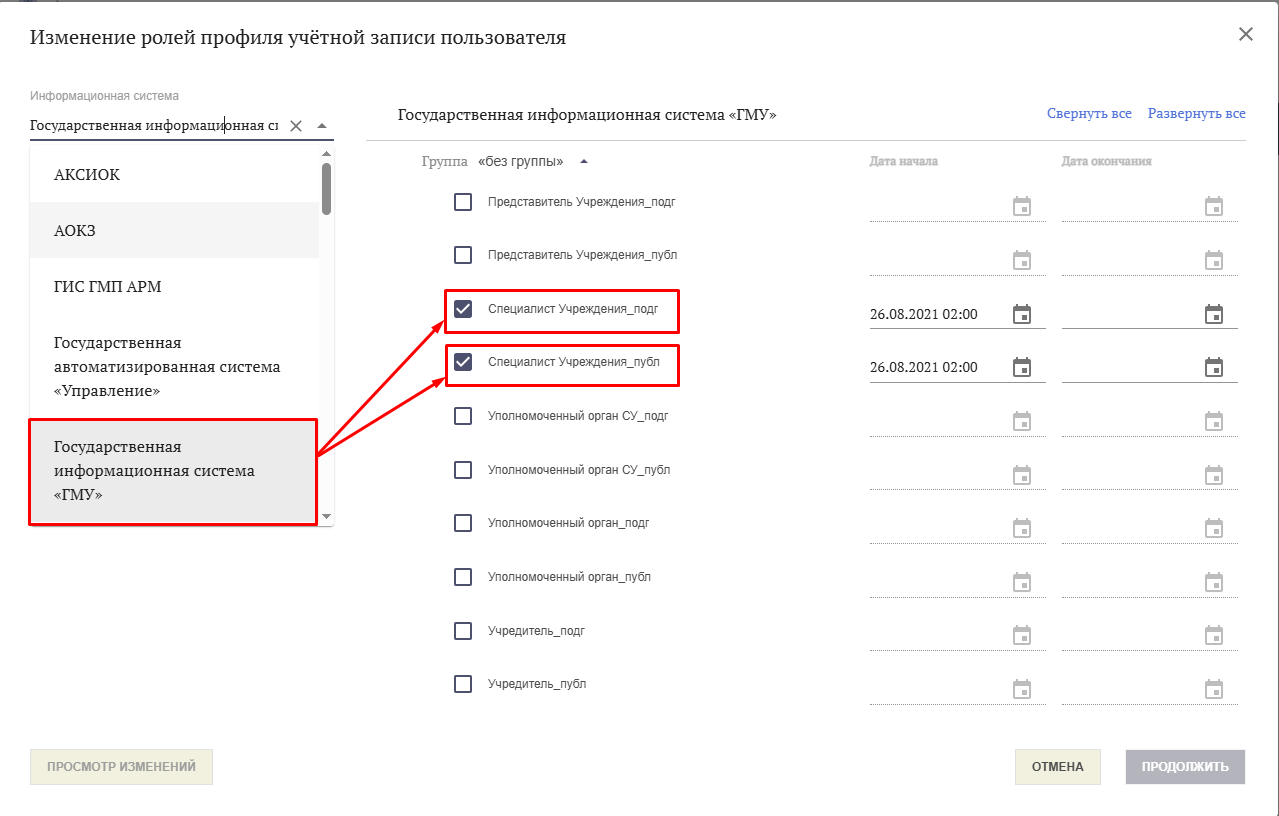Click the Свернуть все link
This screenshot has width=1279, height=816.
point(1089,114)
